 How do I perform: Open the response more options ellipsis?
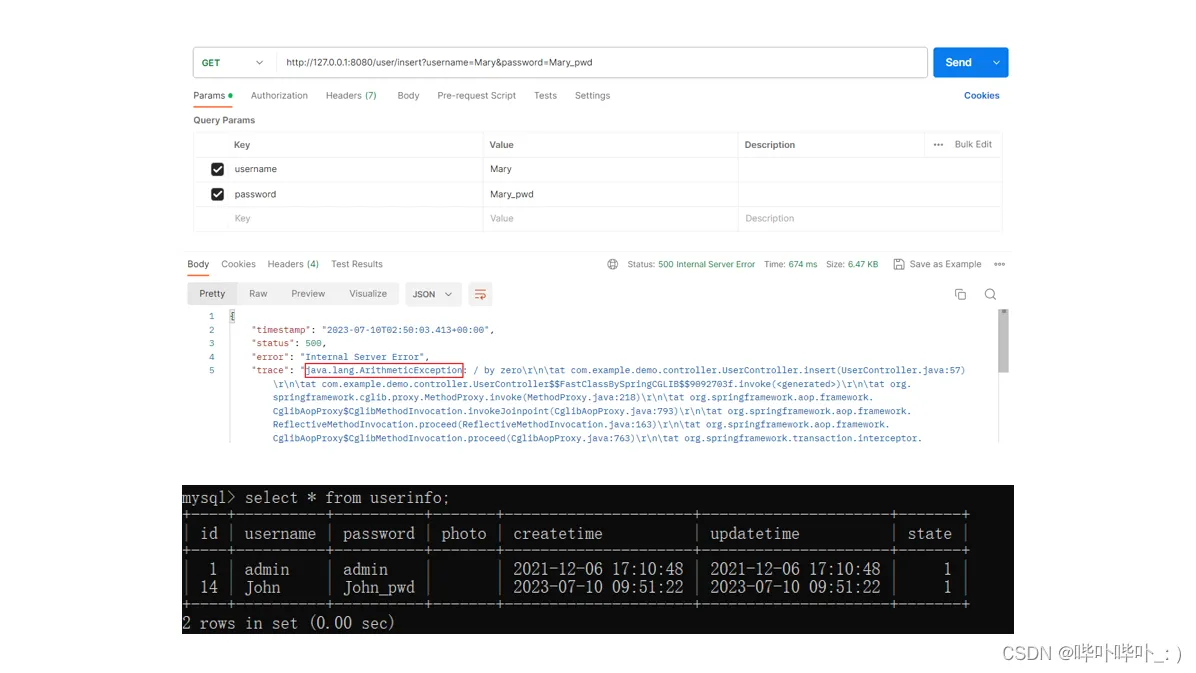click(x=1000, y=264)
